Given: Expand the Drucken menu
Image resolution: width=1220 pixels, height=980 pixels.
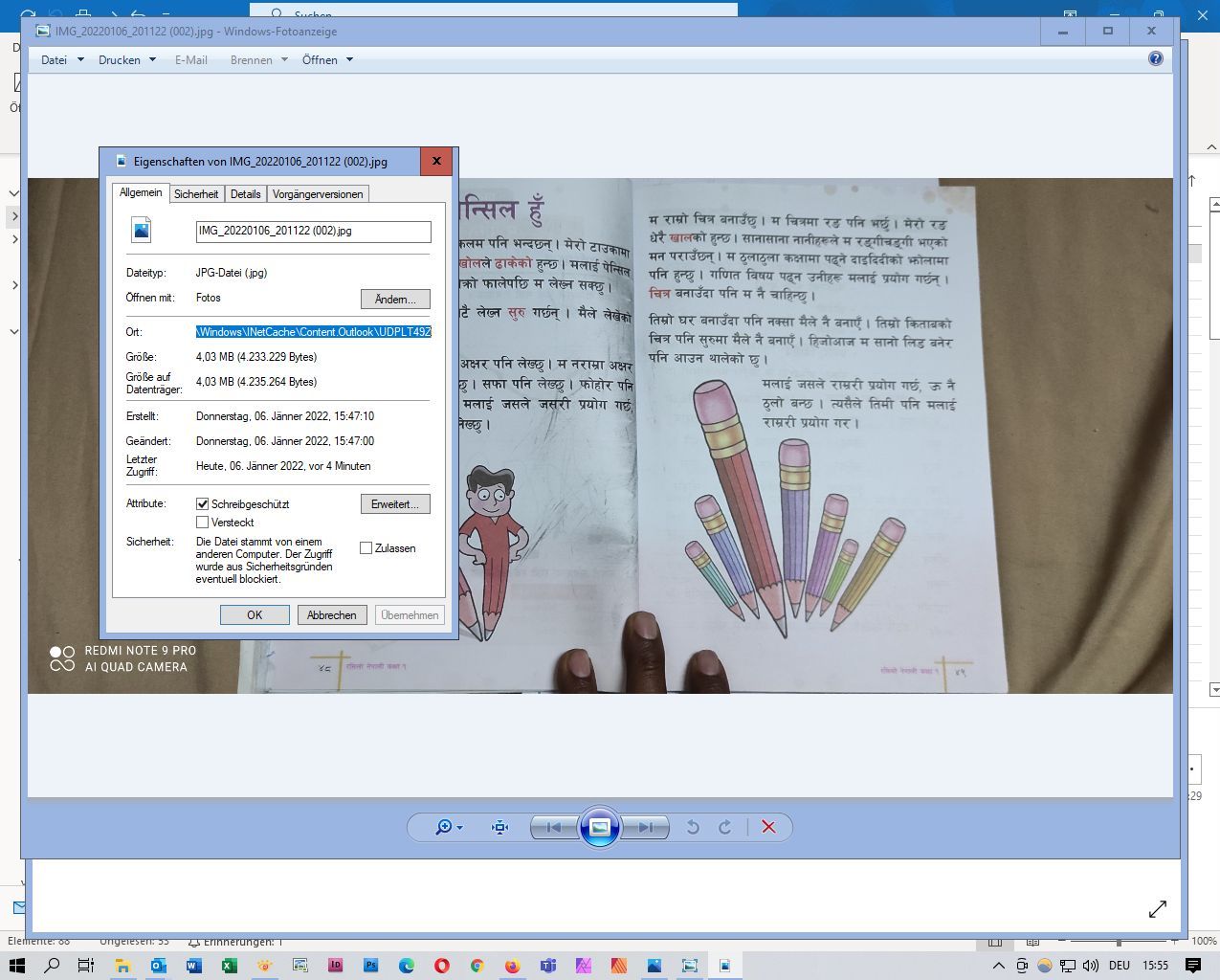Looking at the screenshot, I should click(127, 60).
